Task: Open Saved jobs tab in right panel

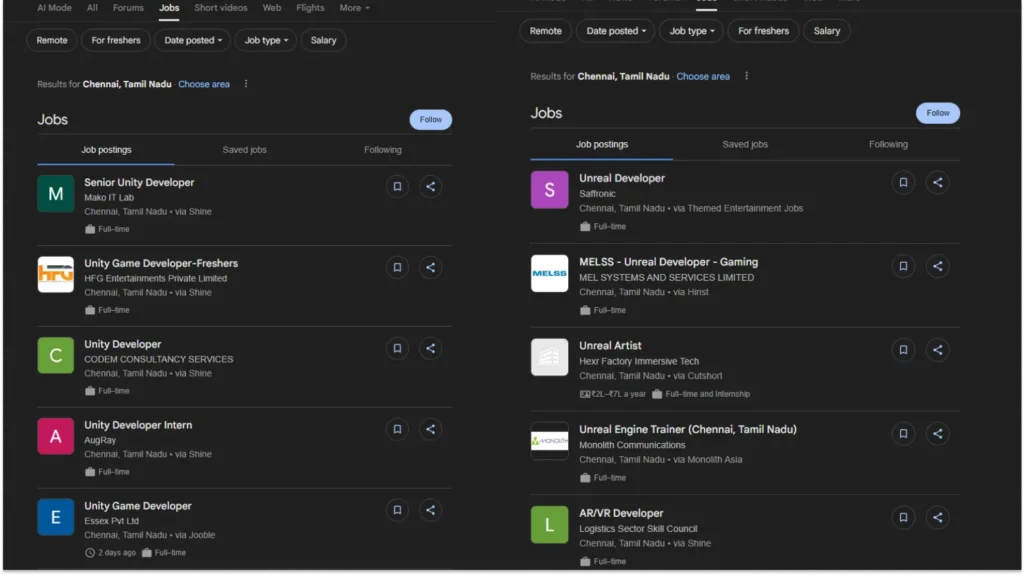Action: (x=744, y=144)
